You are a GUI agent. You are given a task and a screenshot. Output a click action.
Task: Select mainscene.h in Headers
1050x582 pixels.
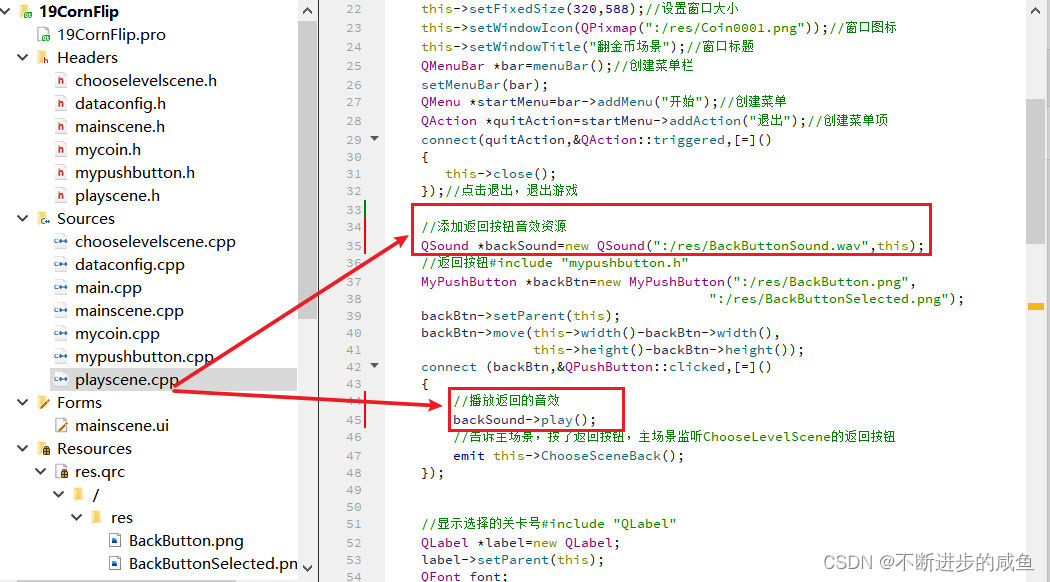tap(120, 127)
